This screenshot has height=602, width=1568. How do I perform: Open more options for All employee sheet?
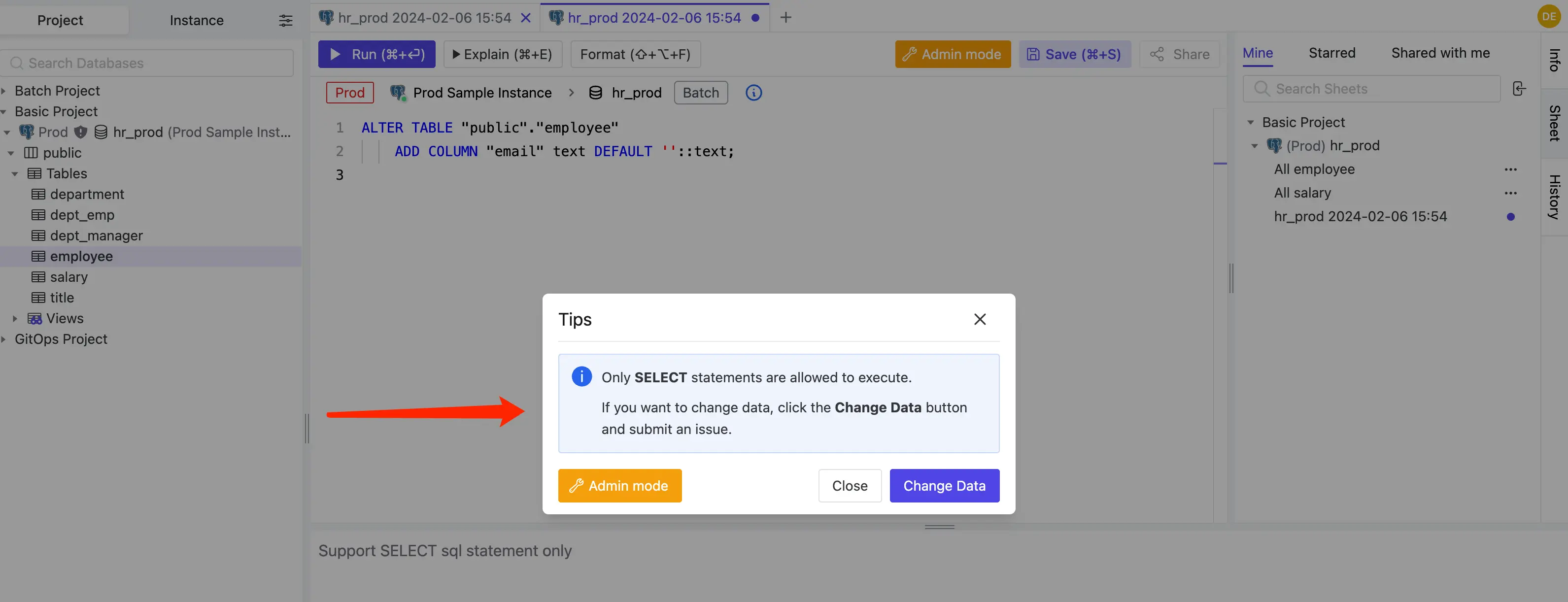(1510, 169)
